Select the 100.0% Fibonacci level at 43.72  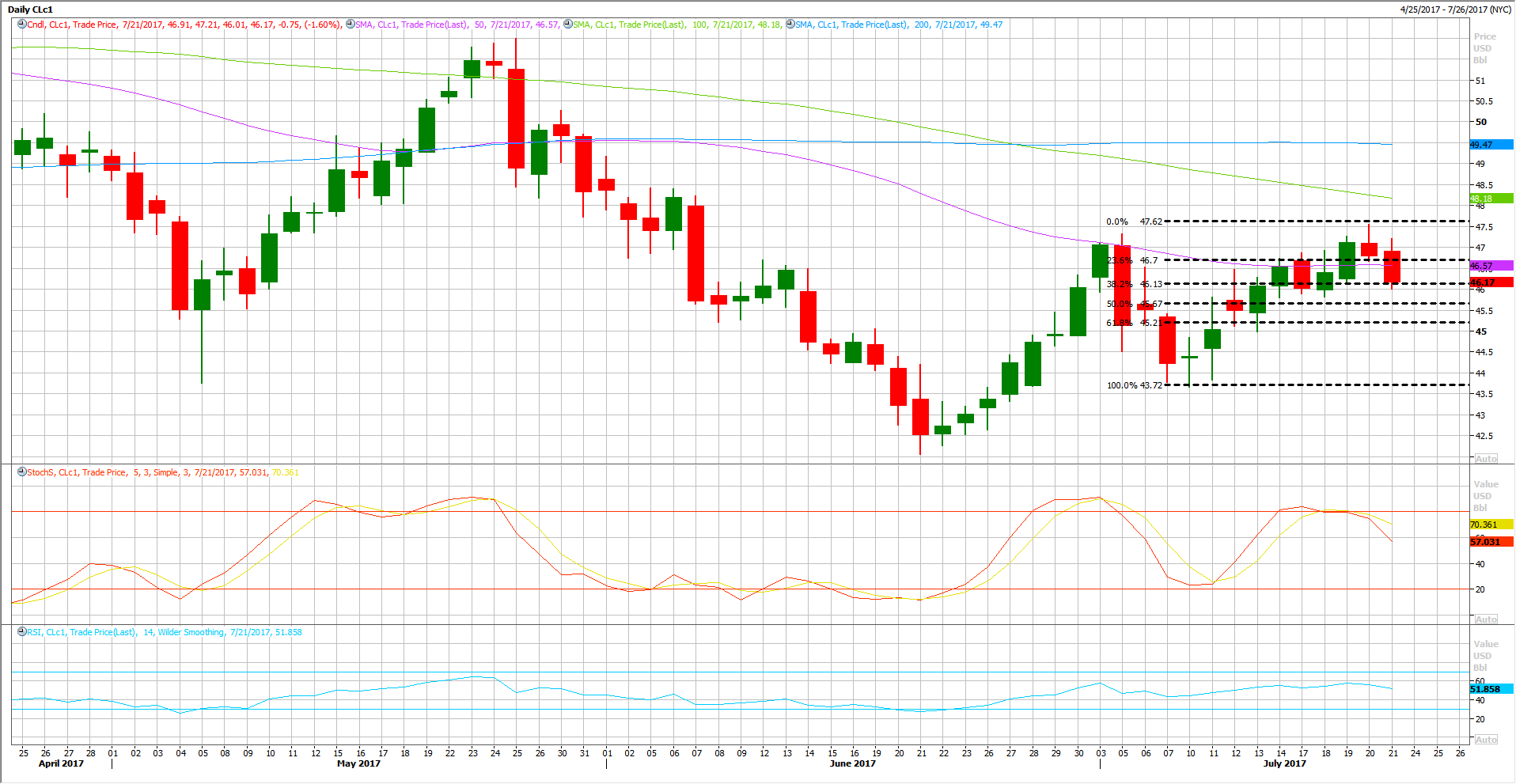point(1134,385)
